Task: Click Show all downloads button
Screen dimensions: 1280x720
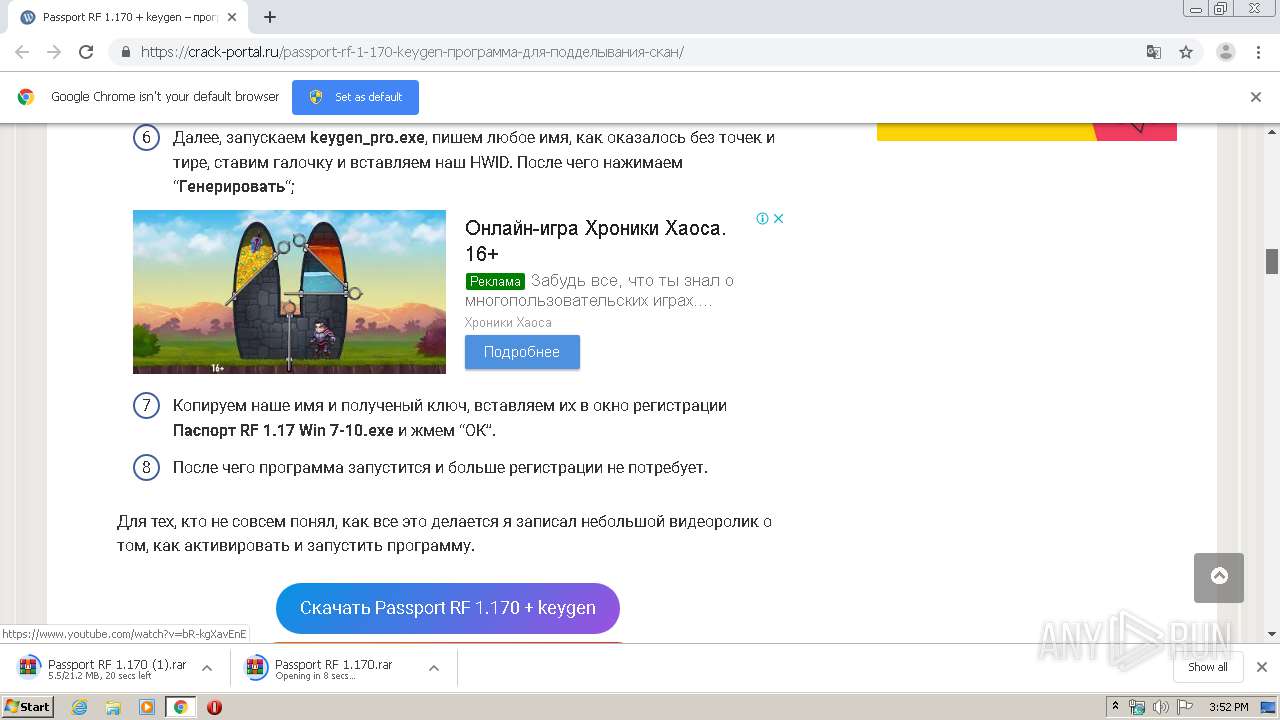Action: point(1208,667)
